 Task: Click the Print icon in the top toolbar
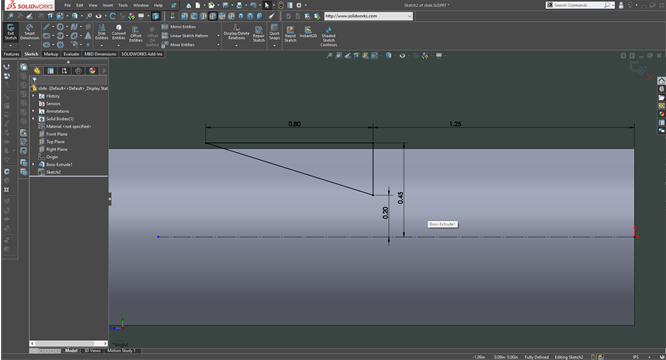tap(240, 6)
